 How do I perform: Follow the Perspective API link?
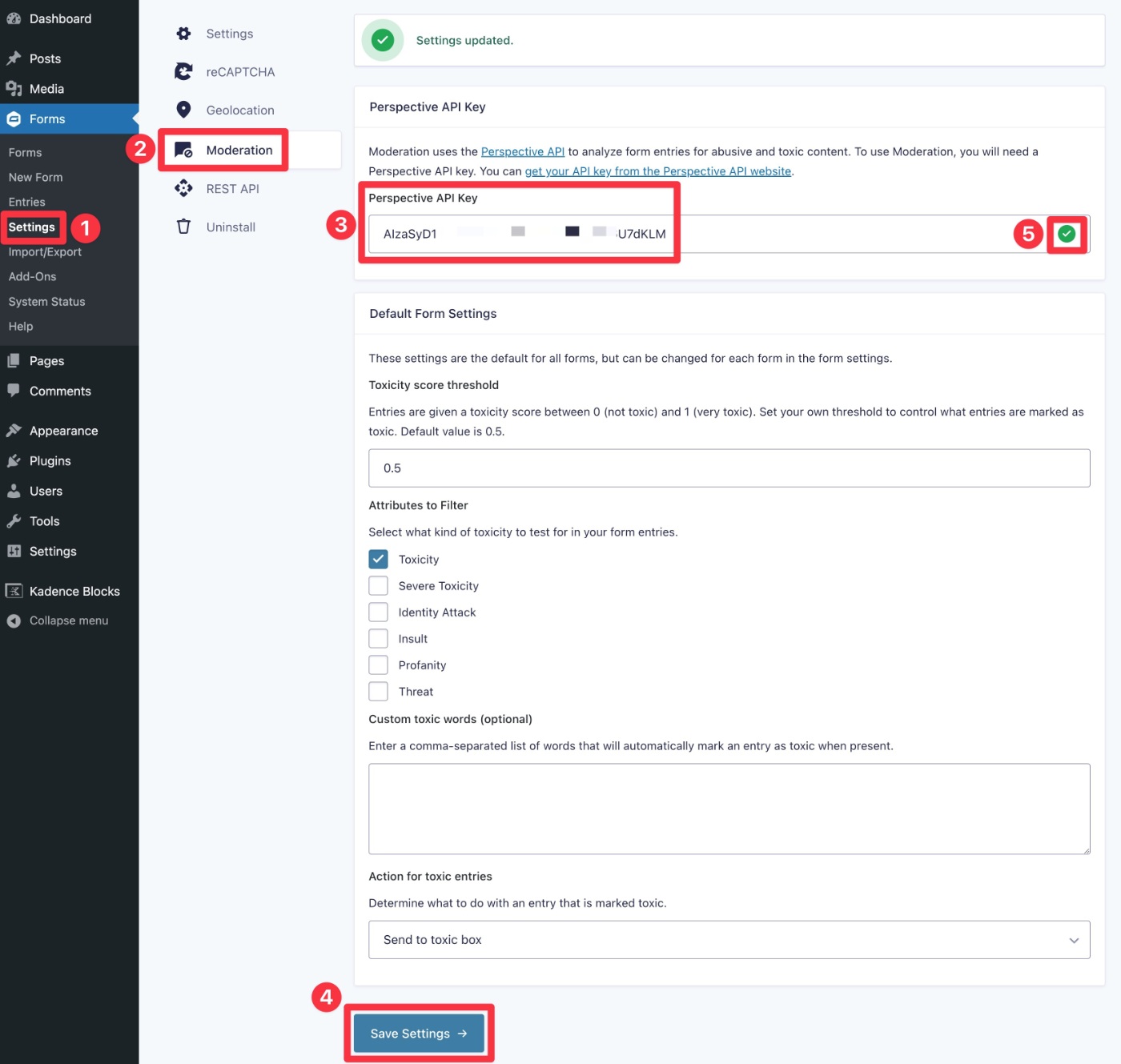click(523, 151)
